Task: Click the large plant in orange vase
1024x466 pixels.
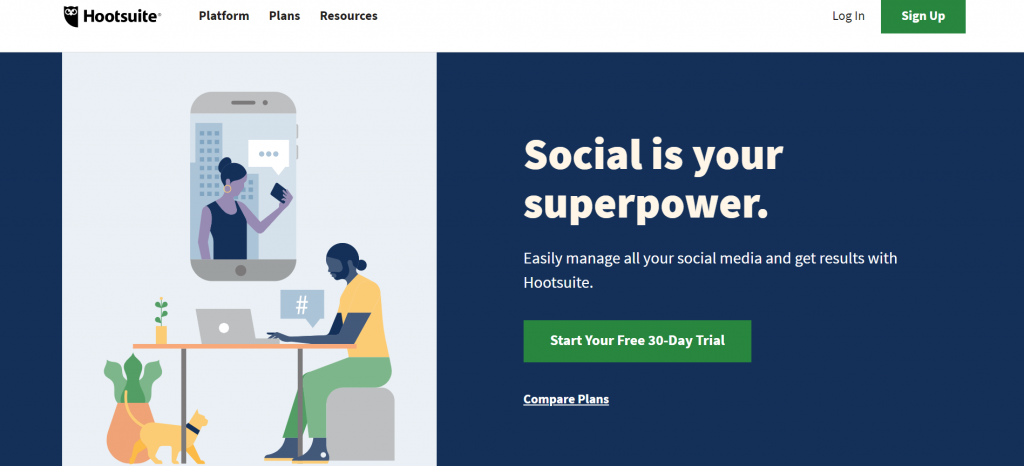Action: pyautogui.click(x=133, y=408)
